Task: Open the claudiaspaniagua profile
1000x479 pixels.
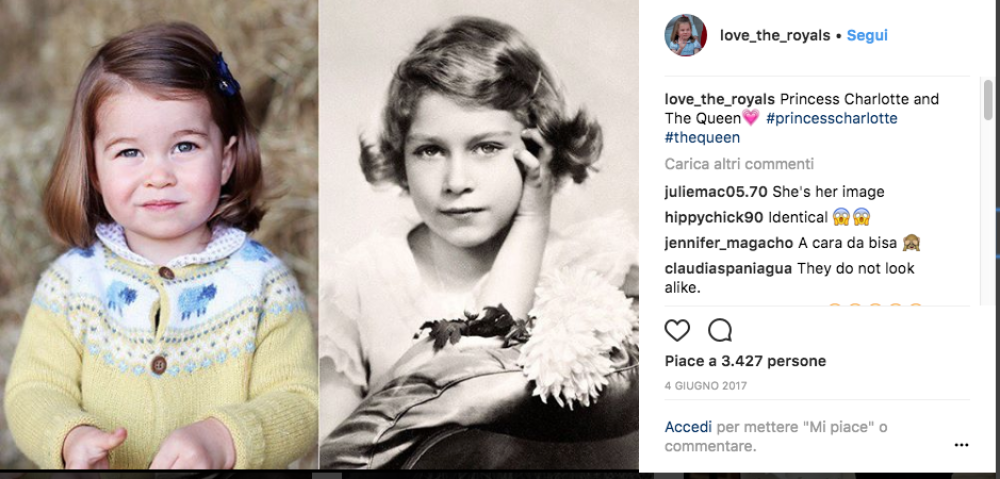Action: pos(729,268)
